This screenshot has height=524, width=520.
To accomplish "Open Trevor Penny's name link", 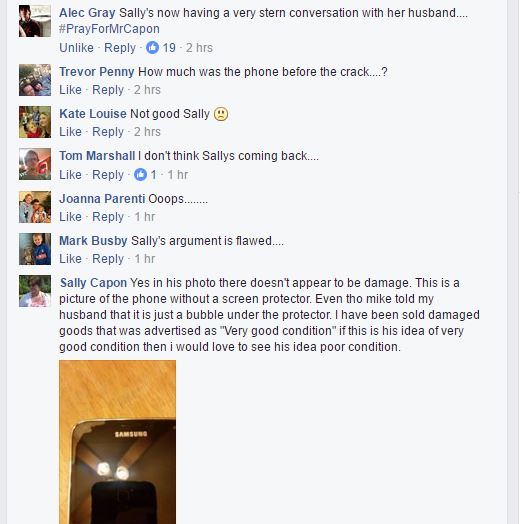I will coord(97,72).
